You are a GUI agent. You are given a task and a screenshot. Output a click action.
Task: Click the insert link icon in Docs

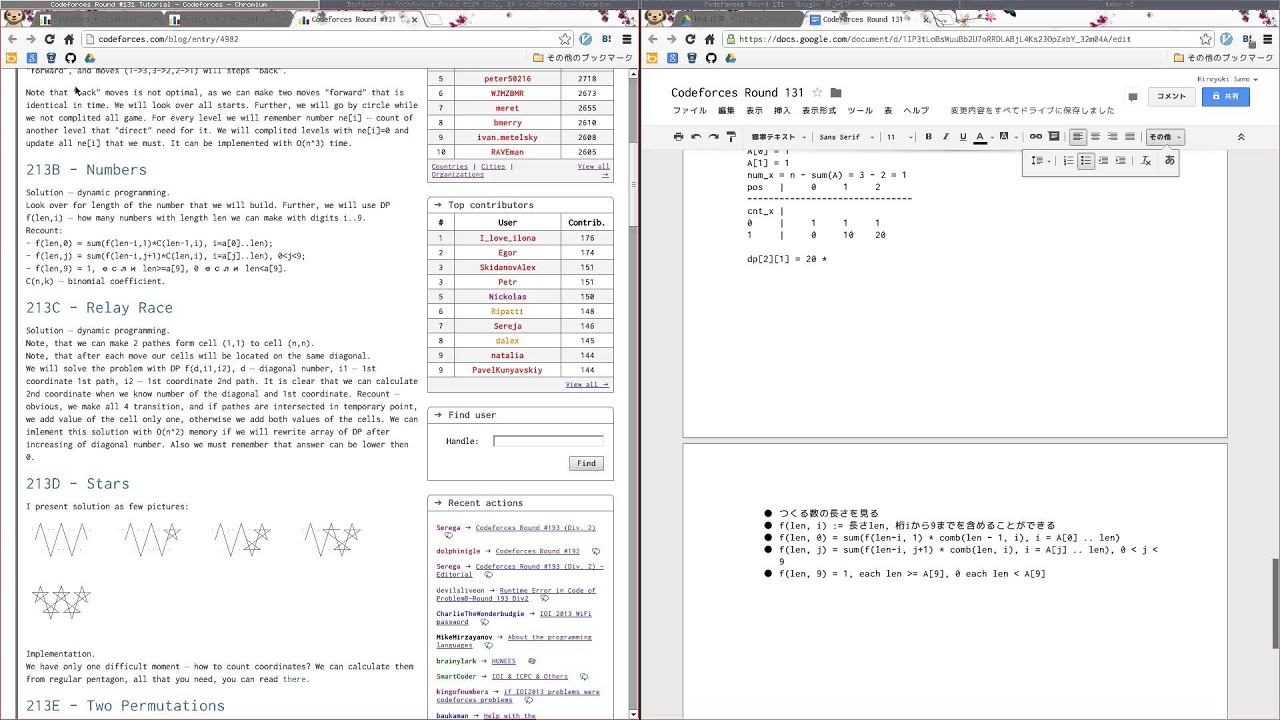(1036, 137)
